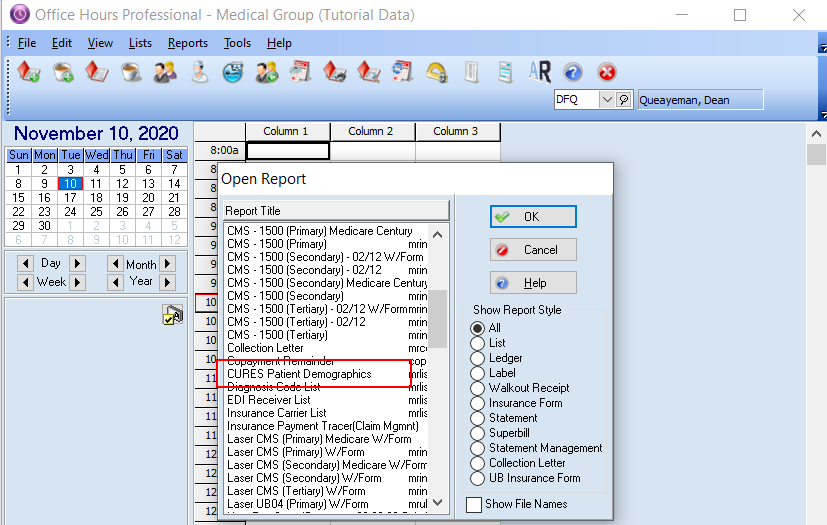
Task: Click the red book icon with green plus
Action: pyautogui.click(x=28, y=72)
